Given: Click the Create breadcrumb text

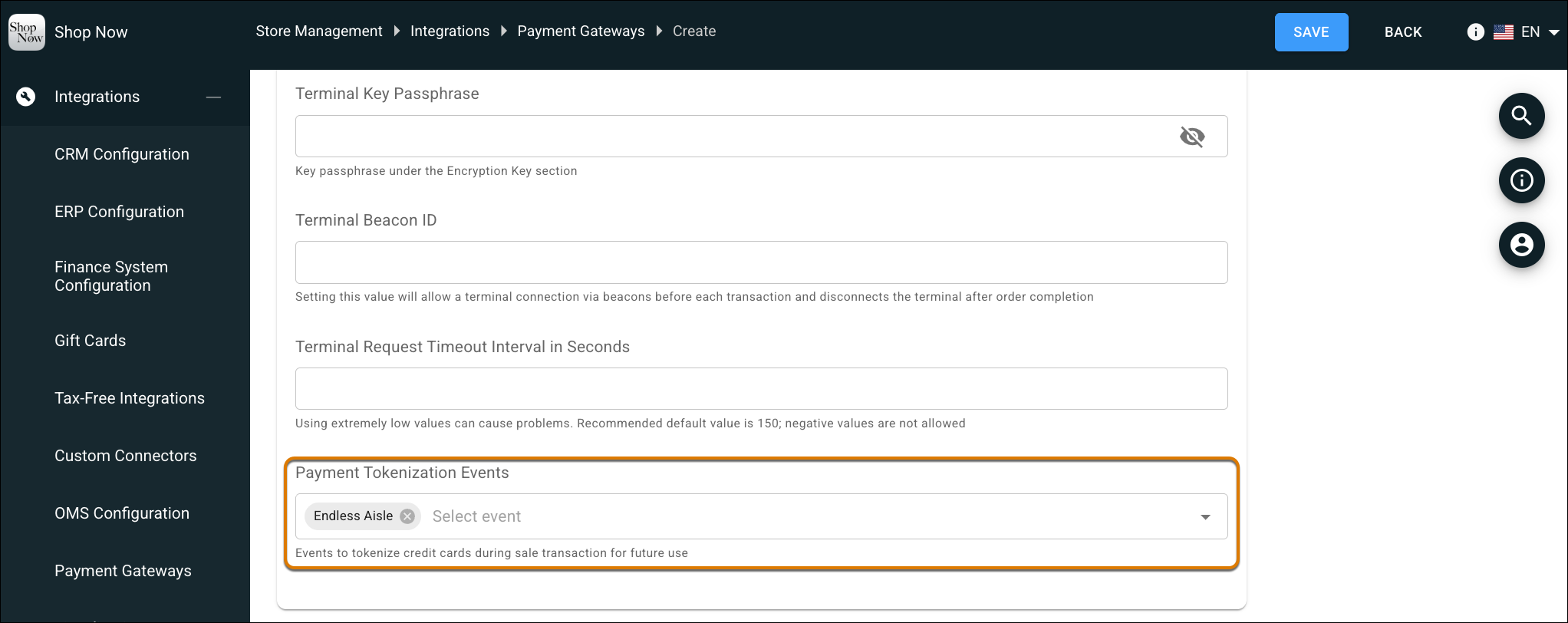Looking at the screenshot, I should [x=694, y=31].
